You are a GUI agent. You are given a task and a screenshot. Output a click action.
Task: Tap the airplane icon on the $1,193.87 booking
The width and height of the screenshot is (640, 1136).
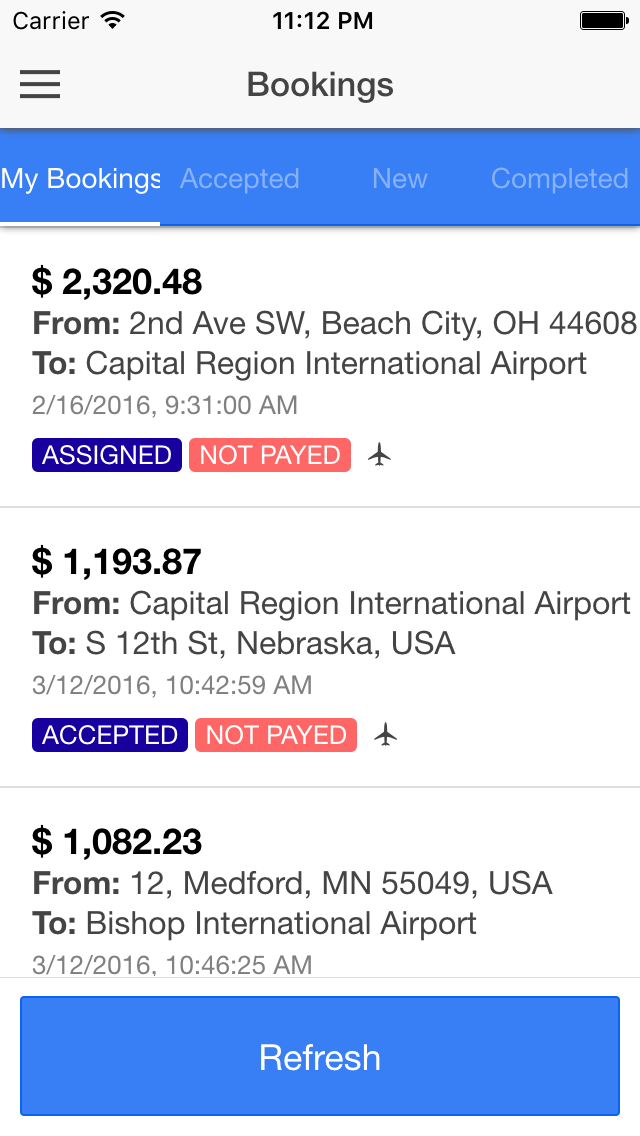pos(385,735)
